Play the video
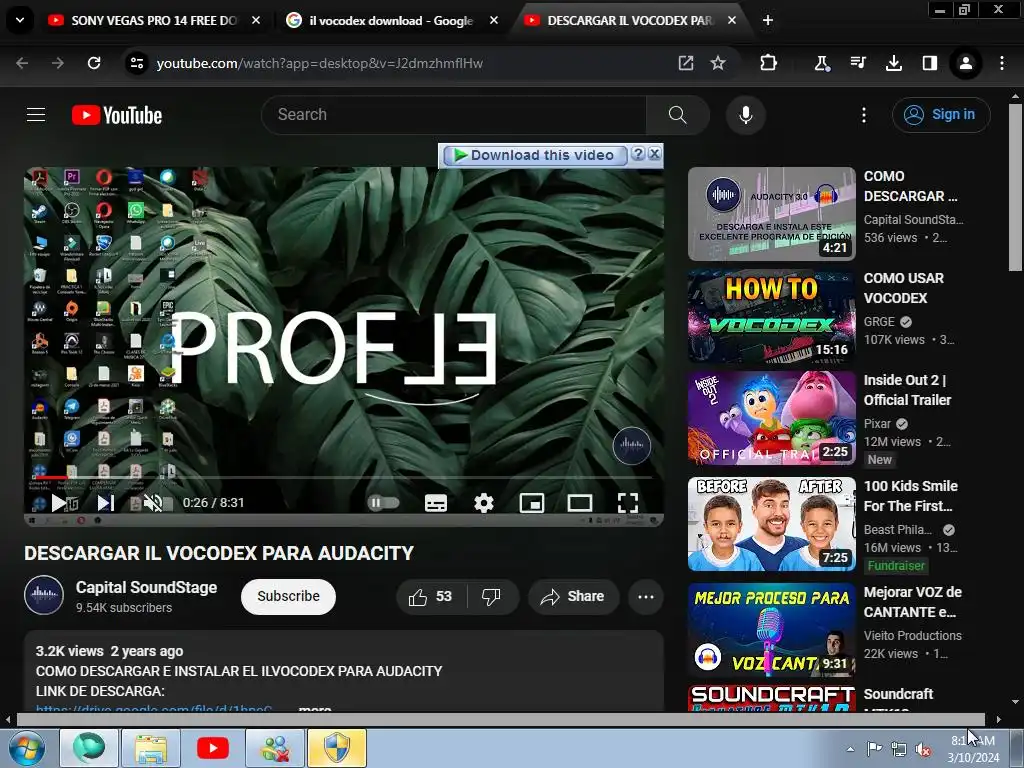This screenshot has height=768, width=1024. (59, 502)
